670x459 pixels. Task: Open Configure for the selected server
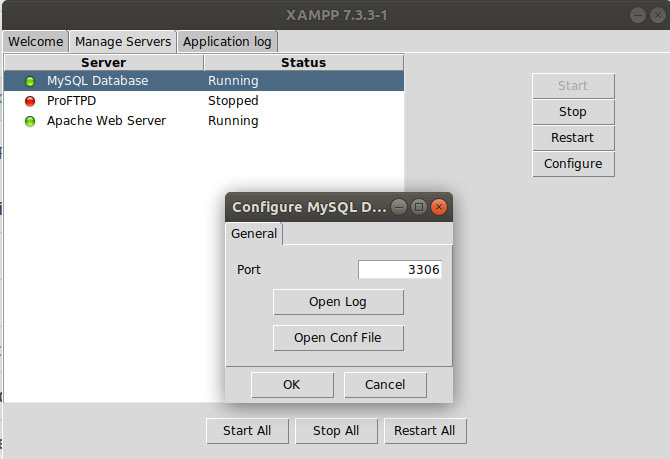pyautogui.click(x=573, y=164)
